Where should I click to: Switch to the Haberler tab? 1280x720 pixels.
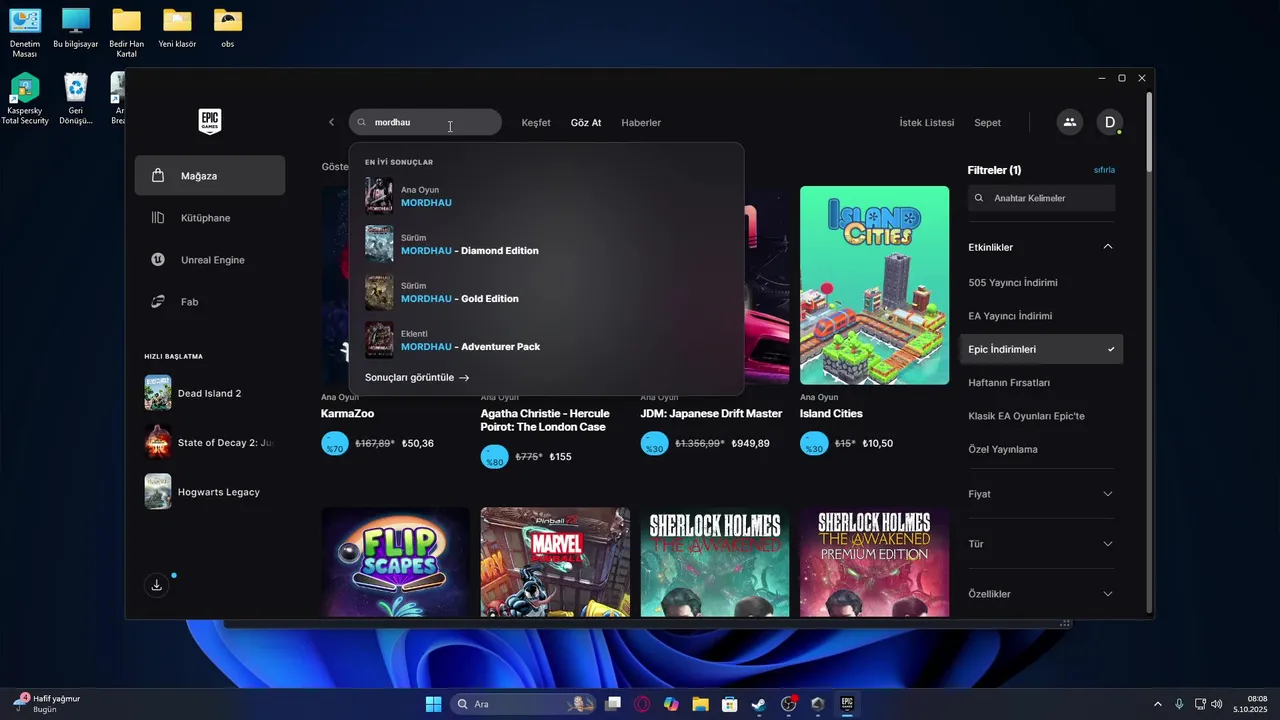(x=641, y=122)
